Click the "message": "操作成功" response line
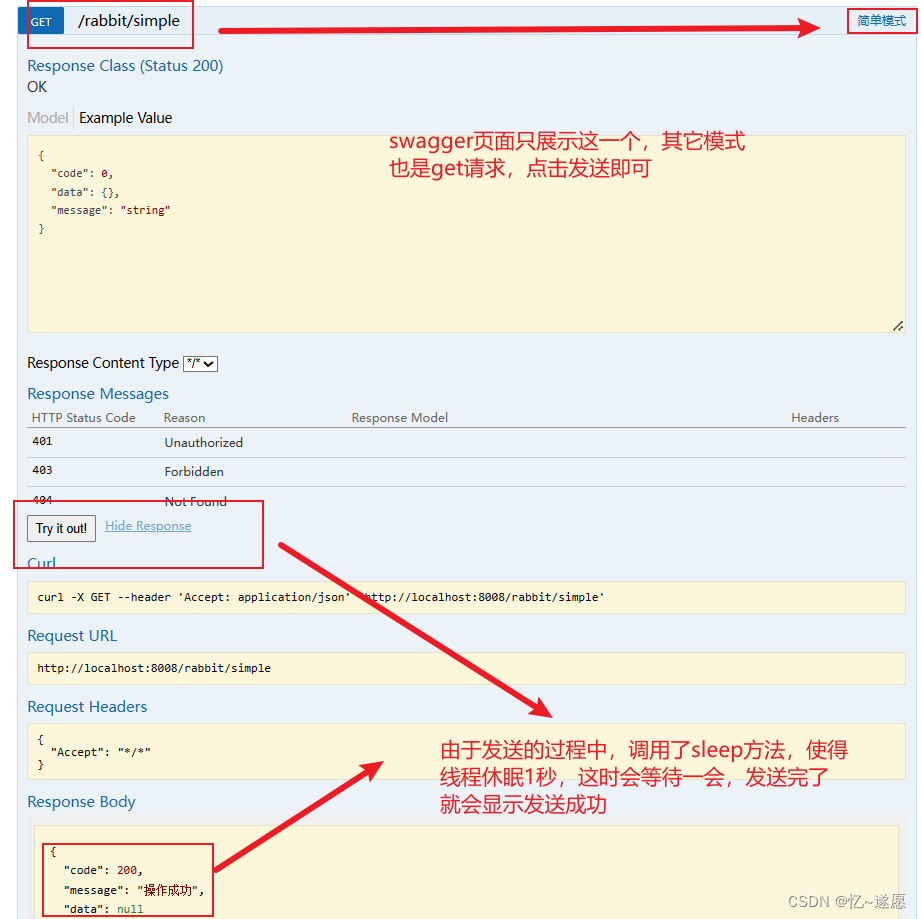 click(134, 890)
